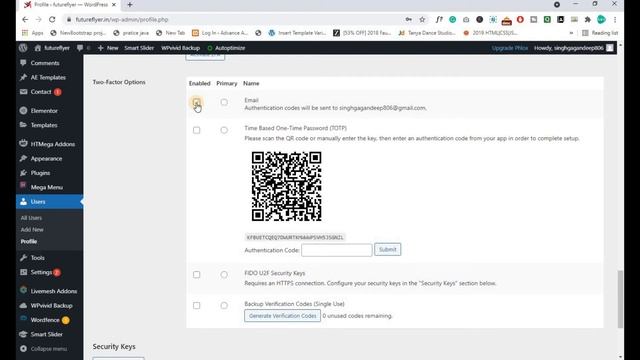Viewport: 640px width, 360px height.
Task: Click the page vertical scrollbar thumb
Action: [x=620, y=299]
